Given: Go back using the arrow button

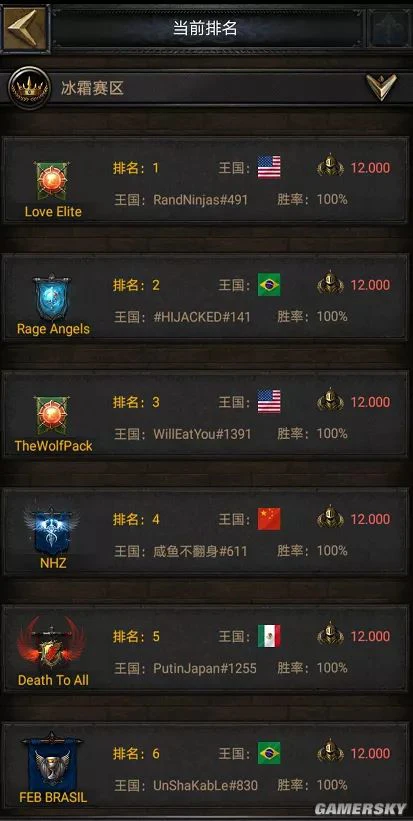Looking at the screenshot, I should pyautogui.click(x=25, y=28).
